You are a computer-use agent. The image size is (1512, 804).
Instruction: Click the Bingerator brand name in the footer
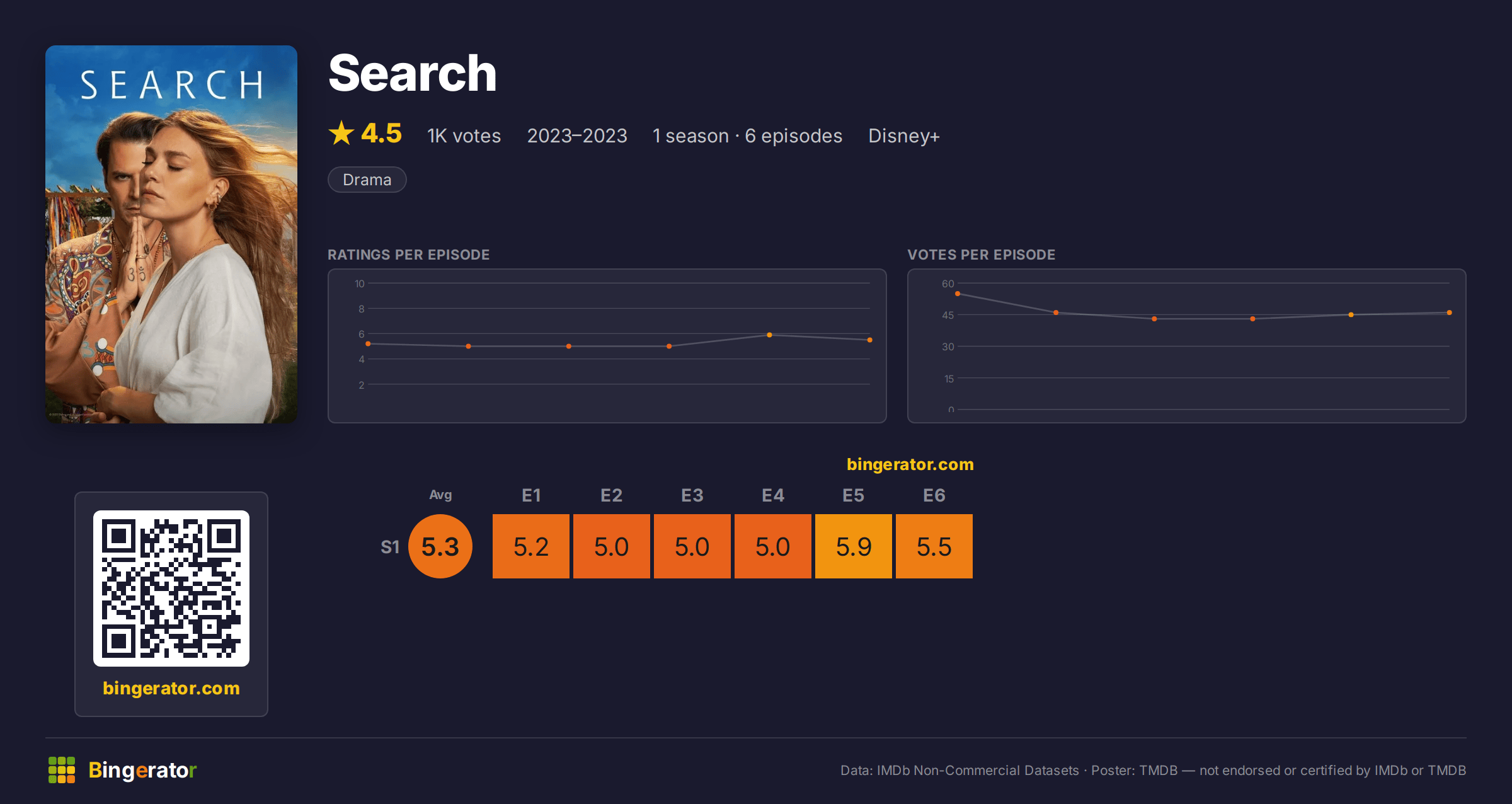(142, 770)
